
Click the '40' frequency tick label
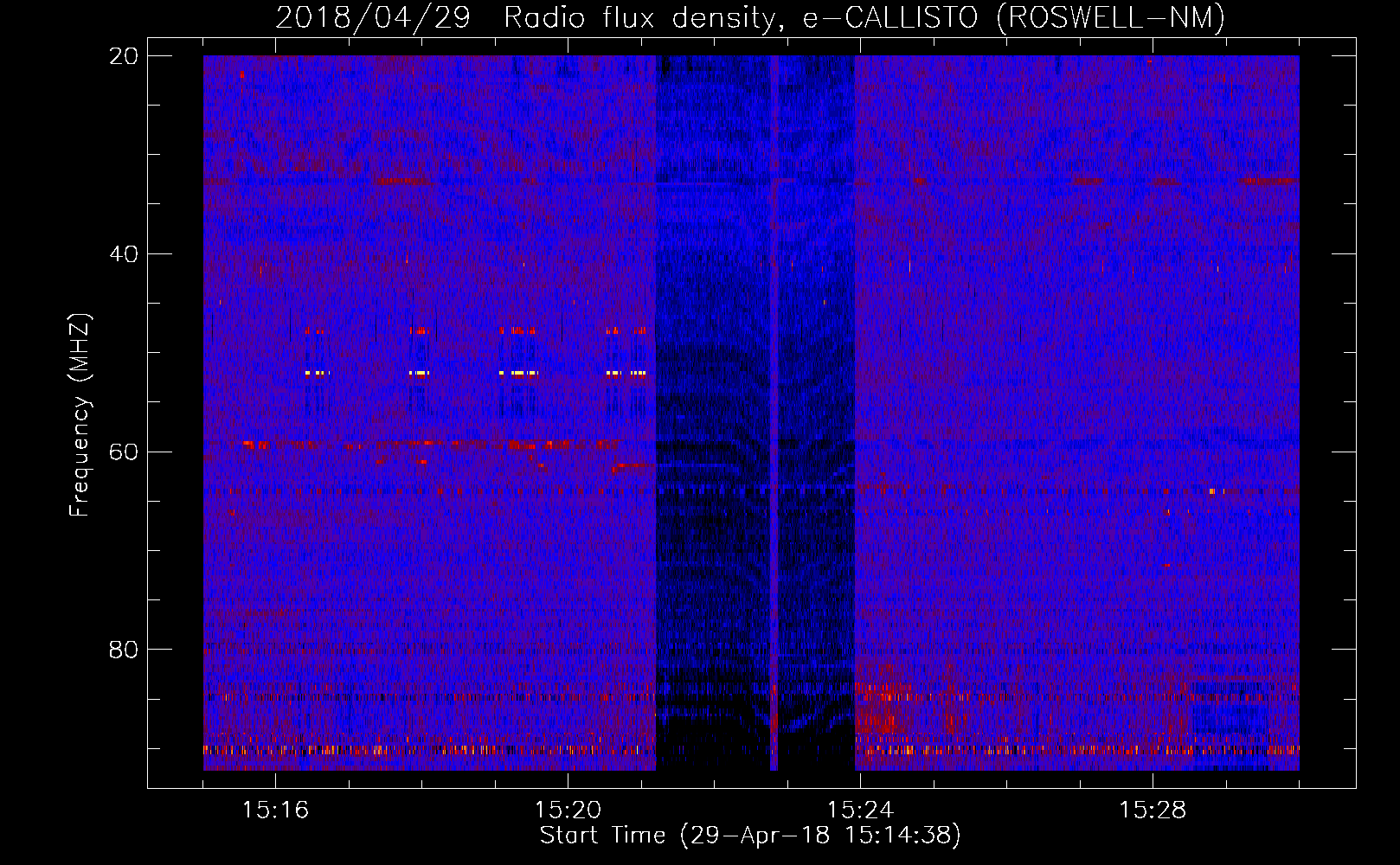[x=124, y=254]
